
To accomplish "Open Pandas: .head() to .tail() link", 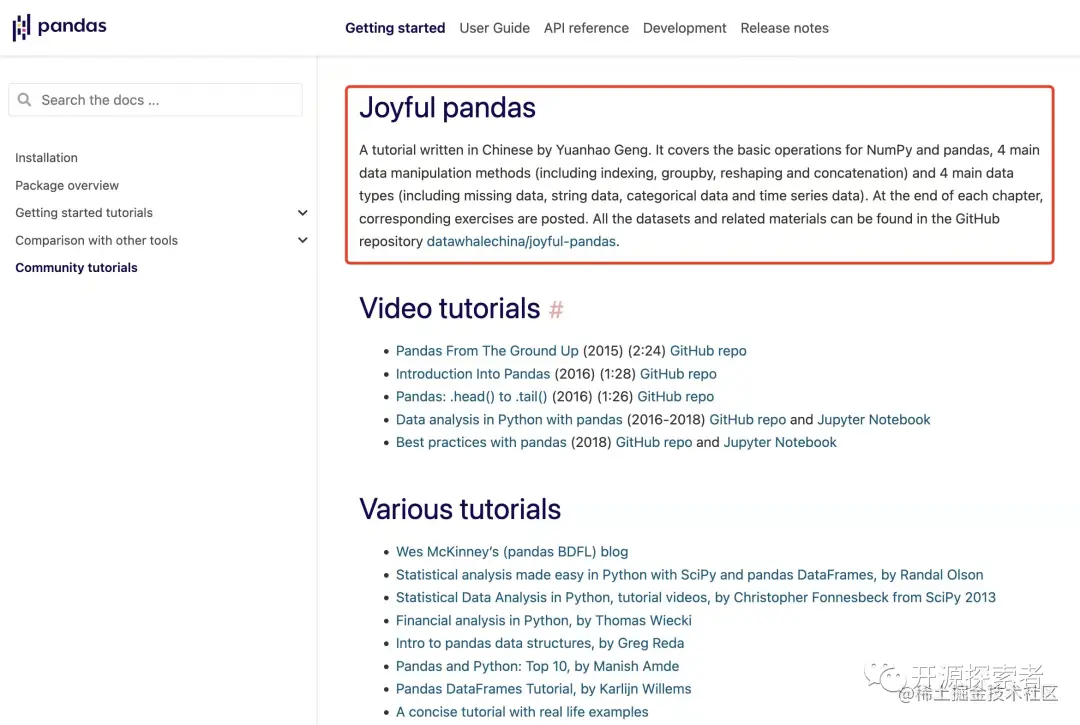I will (471, 397).
